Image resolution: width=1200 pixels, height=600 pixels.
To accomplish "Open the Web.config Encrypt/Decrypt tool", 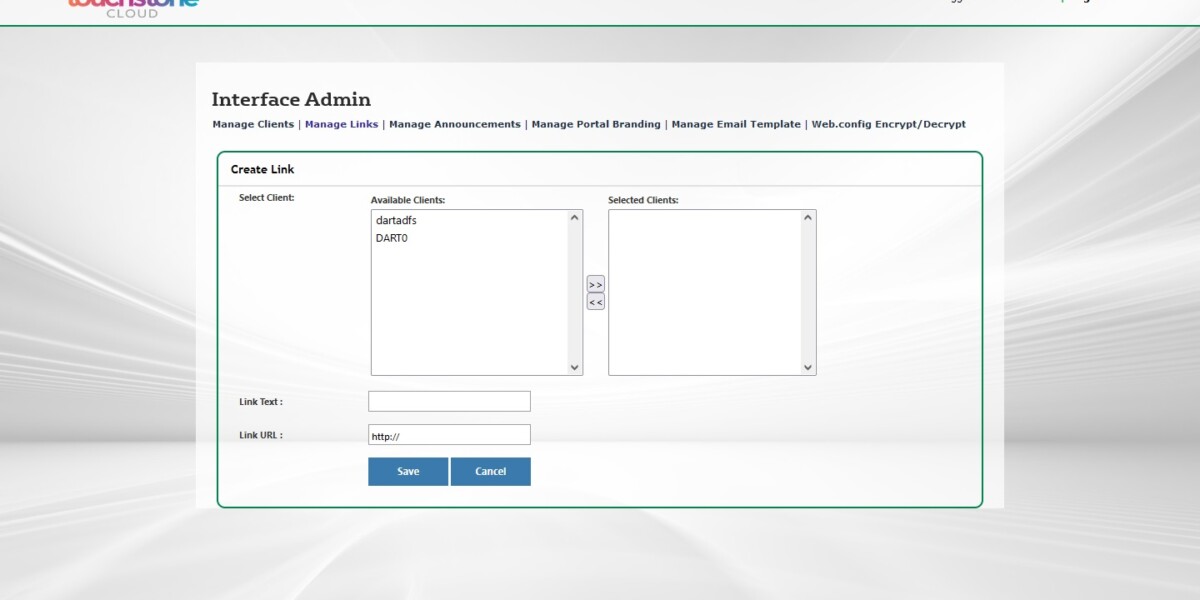I will pyautogui.click(x=888, y=124).
